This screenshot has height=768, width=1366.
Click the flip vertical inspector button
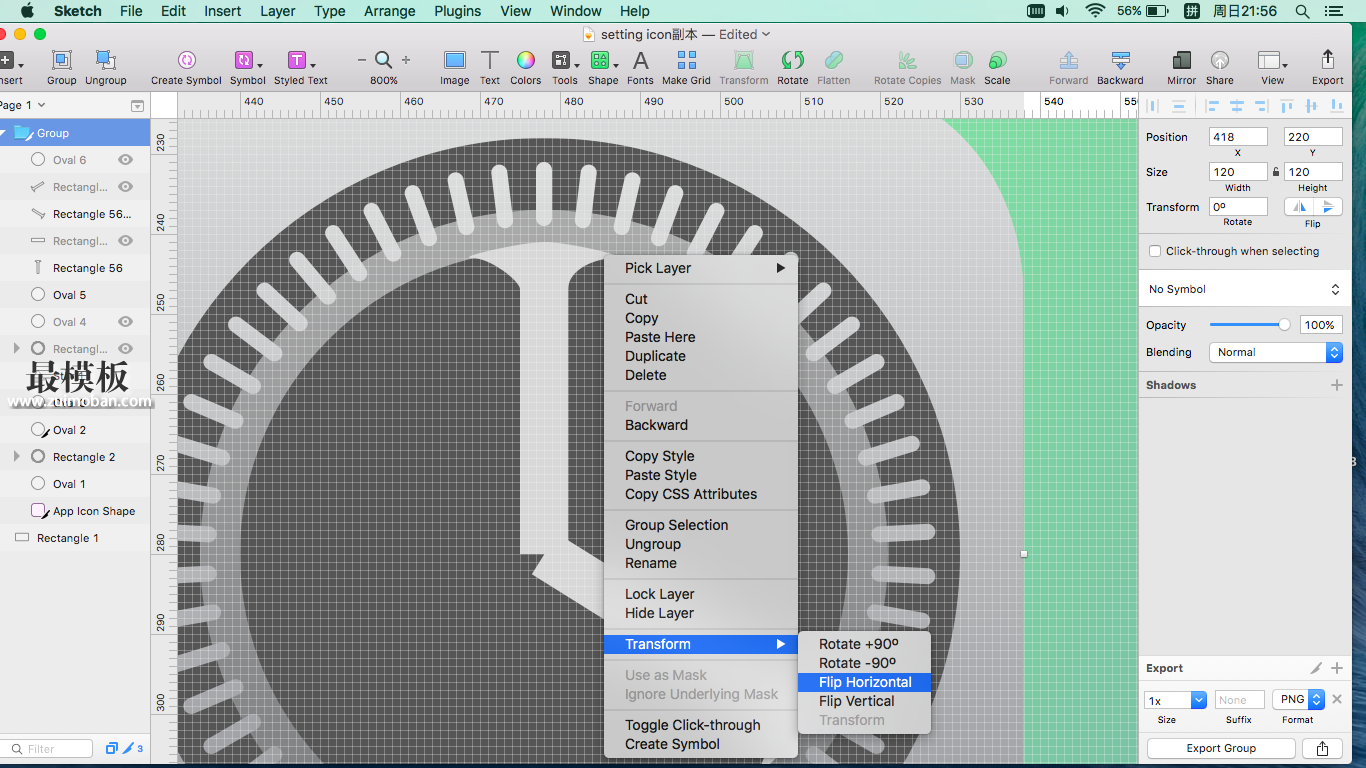point(1328,207)
